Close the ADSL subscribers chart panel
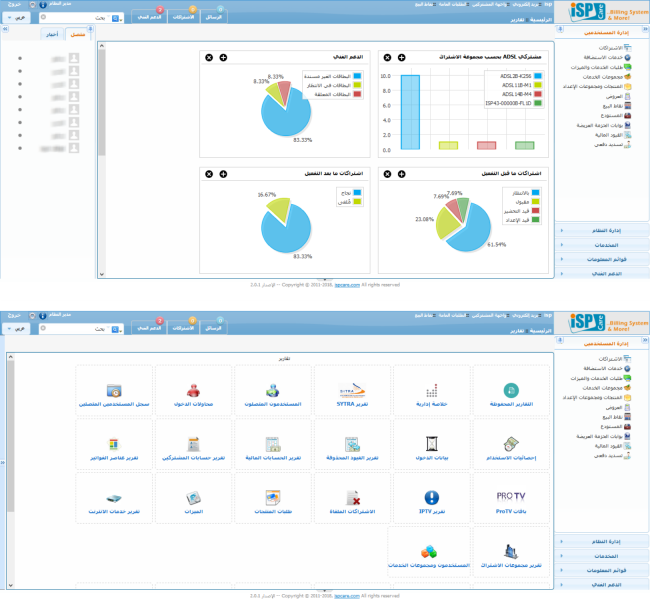The image size is (650, 612). (x=387, y=58)
